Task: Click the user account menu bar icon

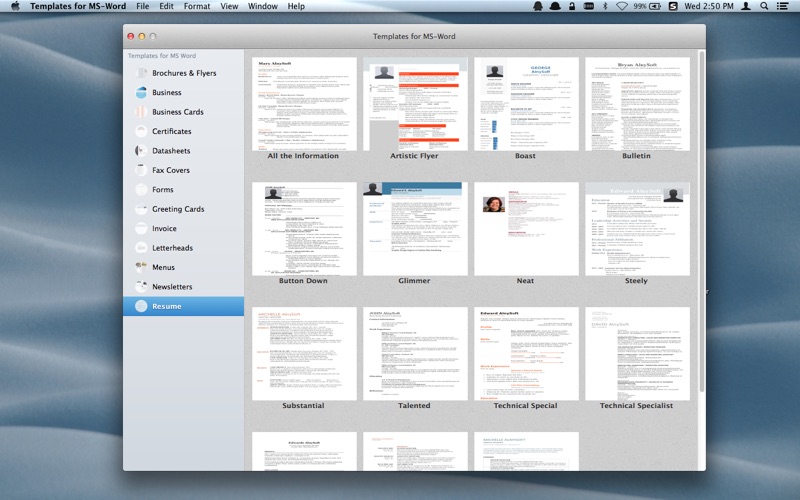Action: click(746, 6)
